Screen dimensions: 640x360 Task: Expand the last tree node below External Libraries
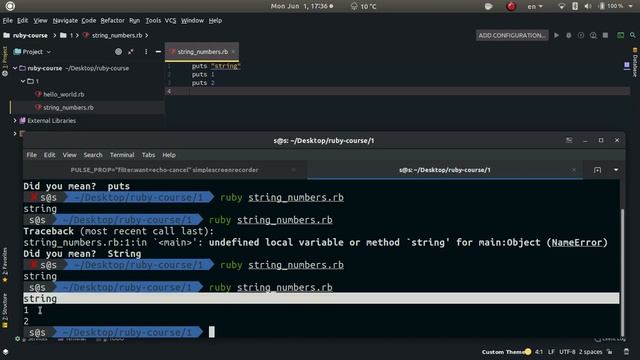[15, 133]
